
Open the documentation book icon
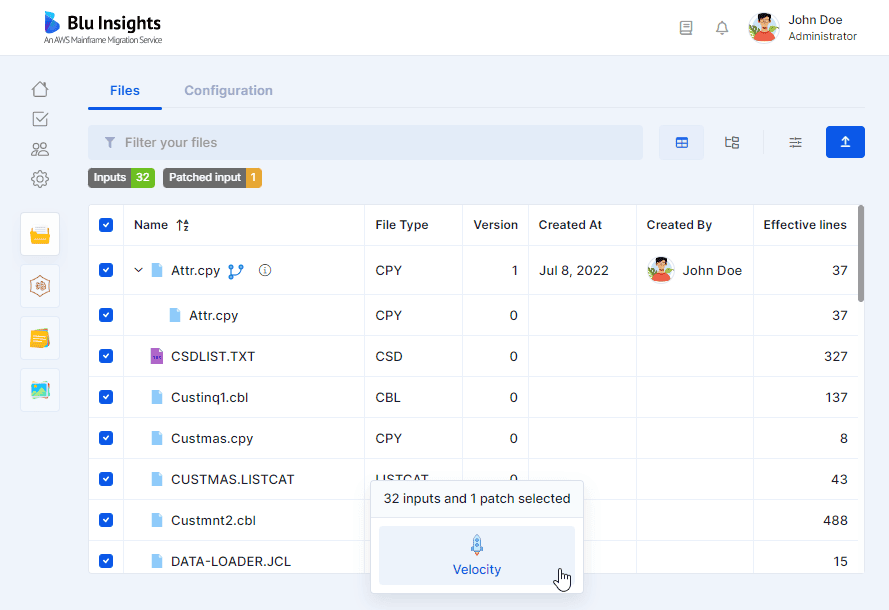tap(686, 28)
